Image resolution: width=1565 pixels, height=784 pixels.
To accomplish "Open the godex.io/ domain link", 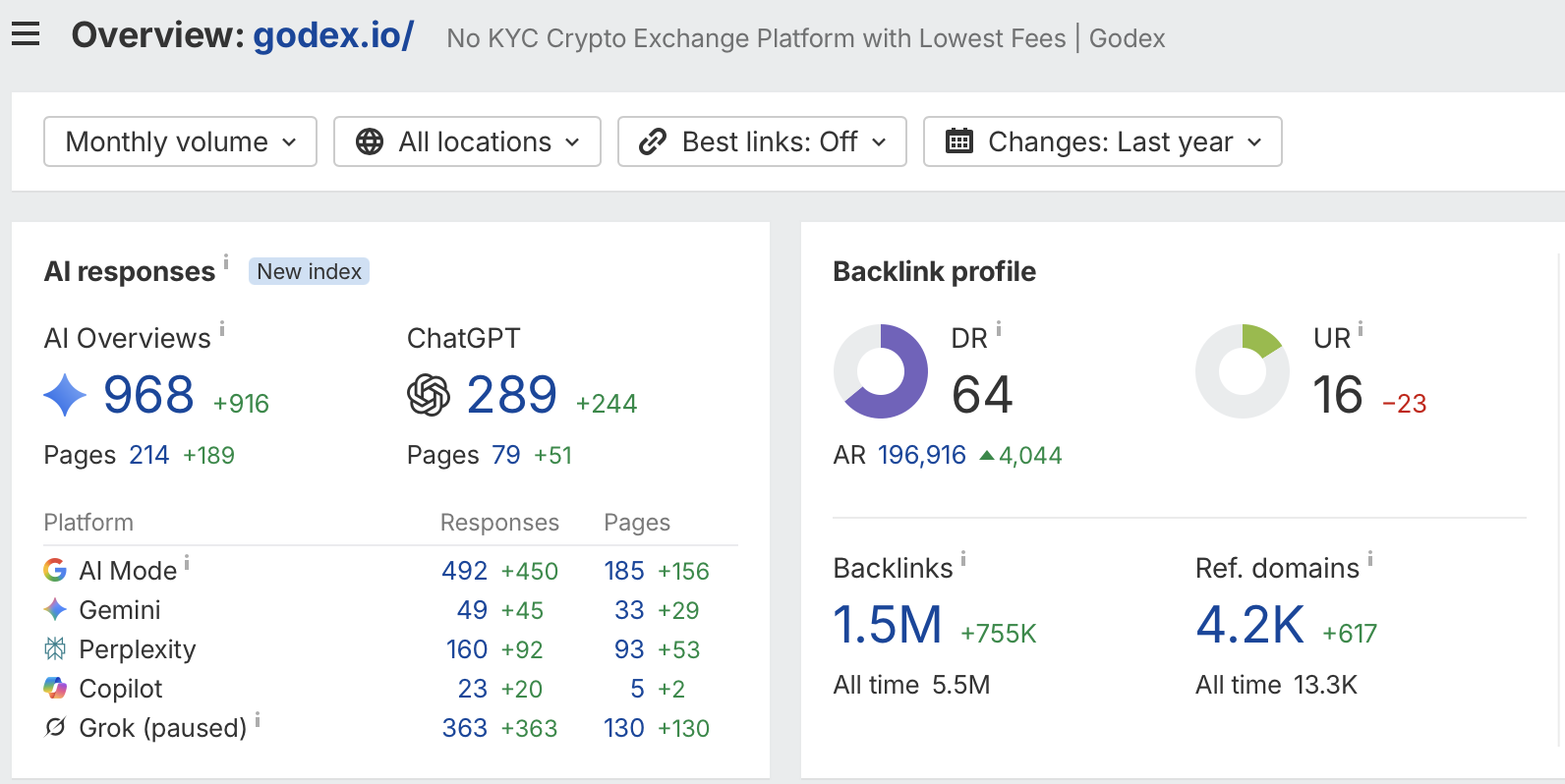I will pyautogui.click(x=334, y=35).
